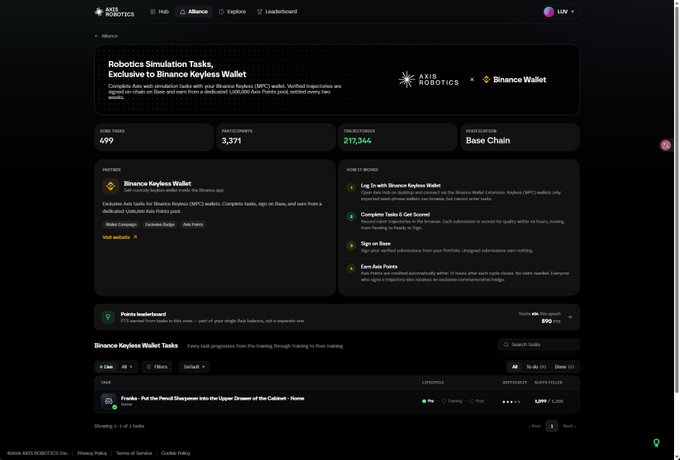Go to the Prev page
The image size is (680, 460).
click(535, 426)
